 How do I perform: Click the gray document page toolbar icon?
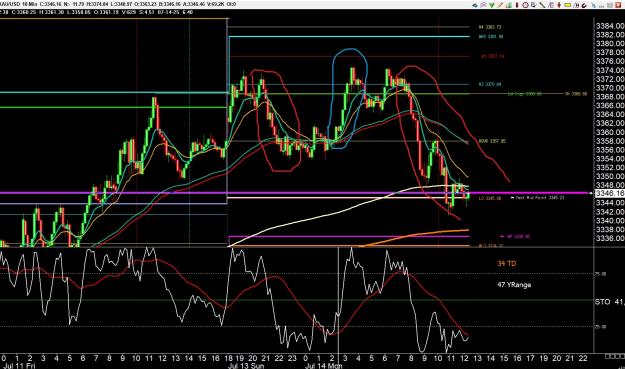(x=550, y=5)
